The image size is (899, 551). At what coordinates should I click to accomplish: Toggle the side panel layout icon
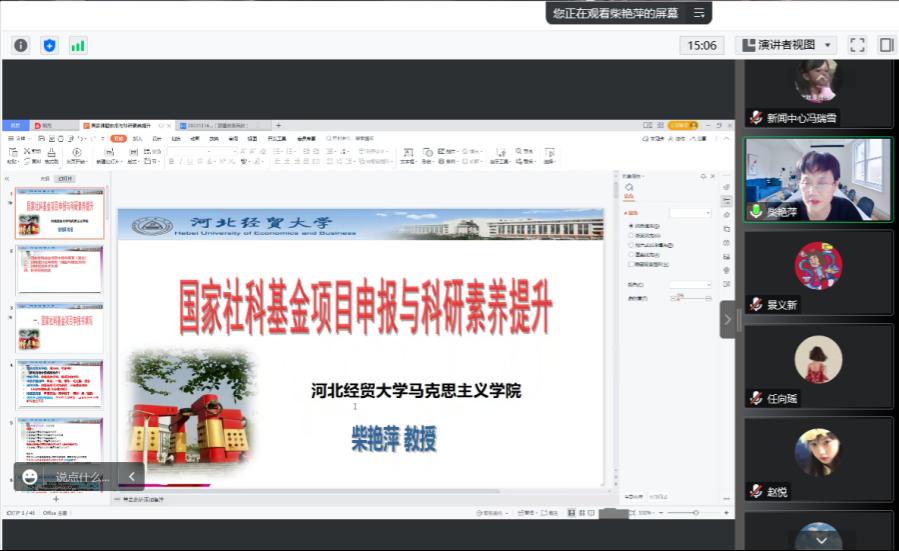886,45
